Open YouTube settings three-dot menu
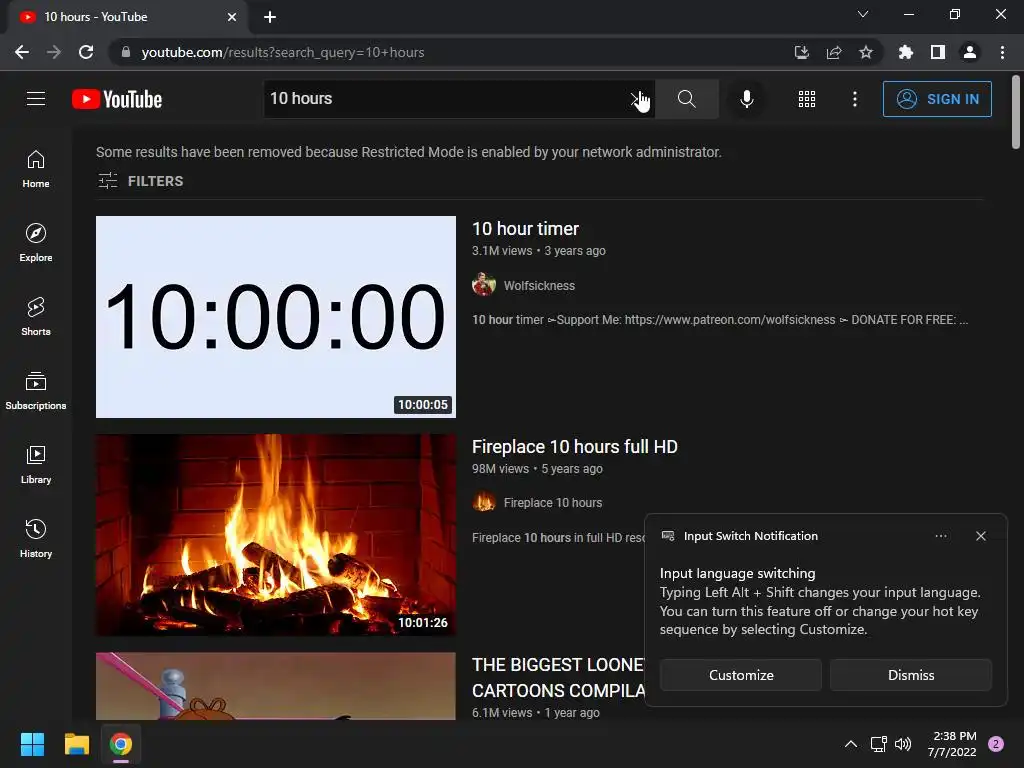The height and width of the screenshot is (768, 1024). (855, 99)
